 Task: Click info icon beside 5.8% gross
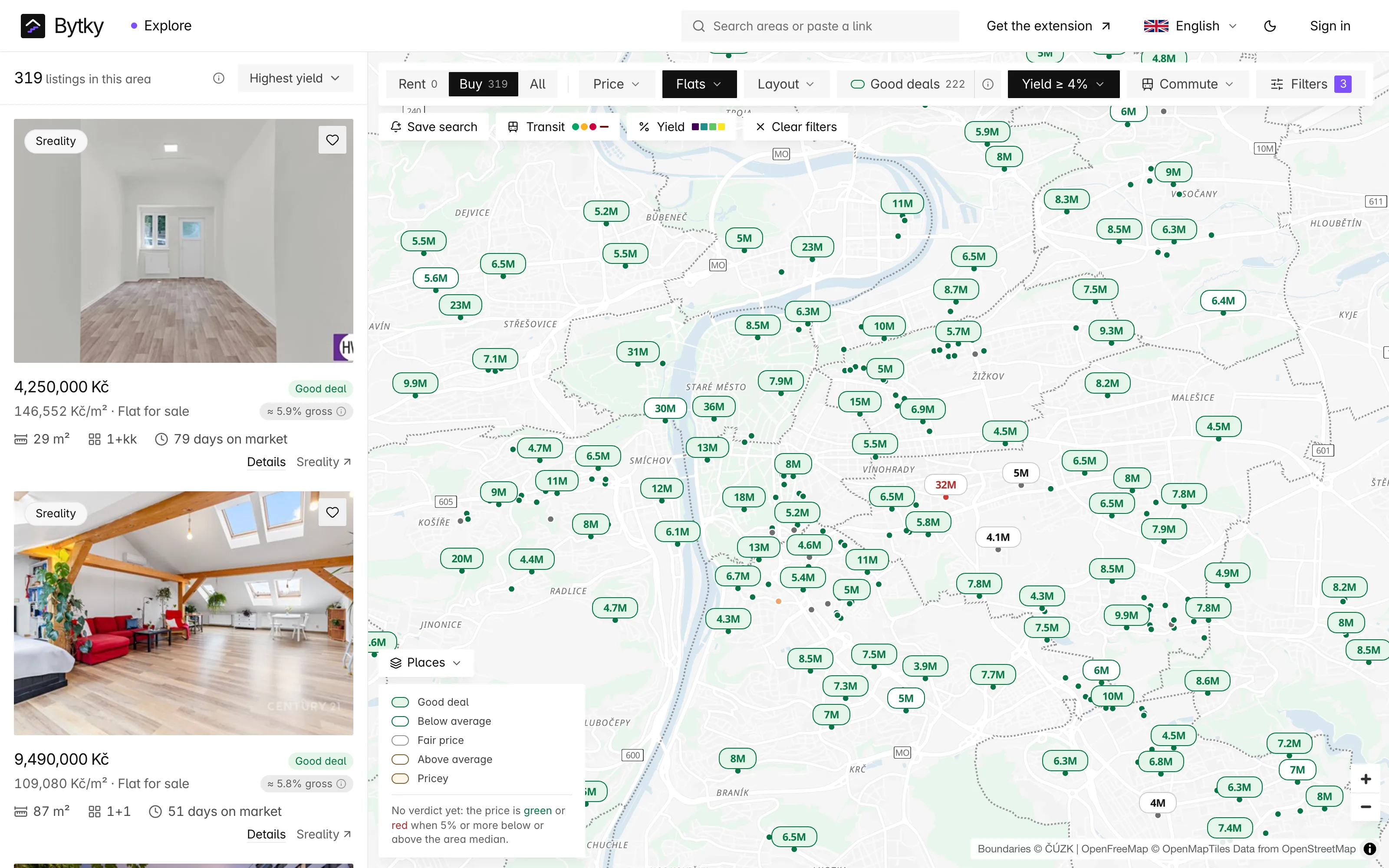342,784
